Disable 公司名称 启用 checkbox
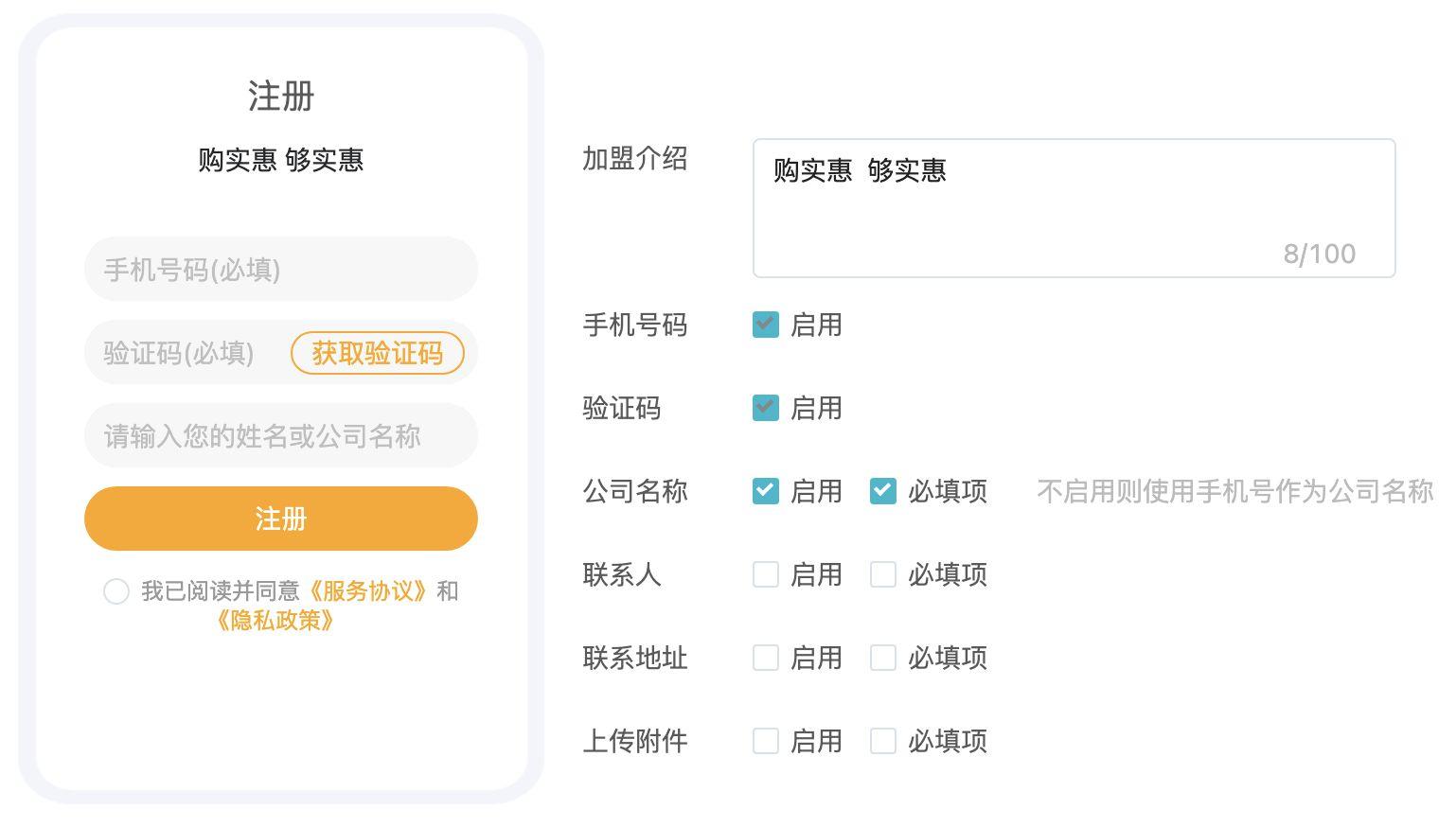This screenshot has height=827, width=1456. (765, 491)
